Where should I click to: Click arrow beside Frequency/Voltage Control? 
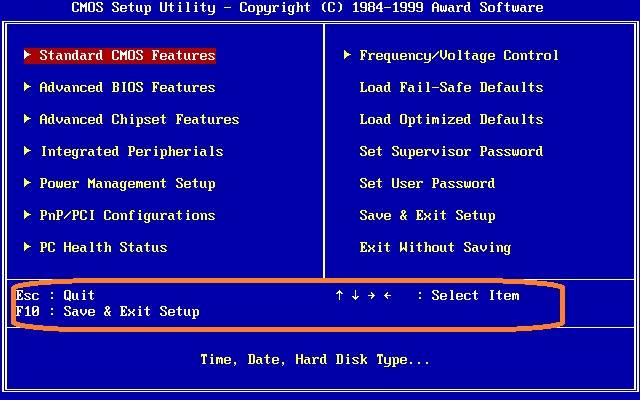[x=347, y=55]
